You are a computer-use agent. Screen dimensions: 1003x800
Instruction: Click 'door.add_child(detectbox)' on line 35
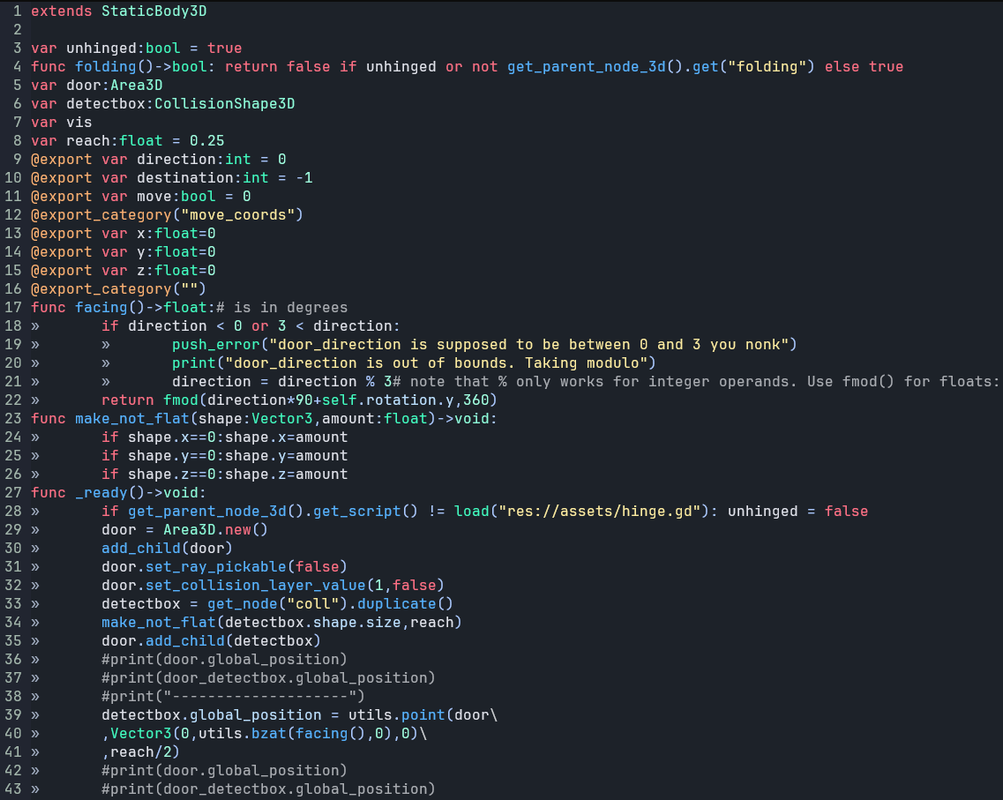tap(211, 641)
